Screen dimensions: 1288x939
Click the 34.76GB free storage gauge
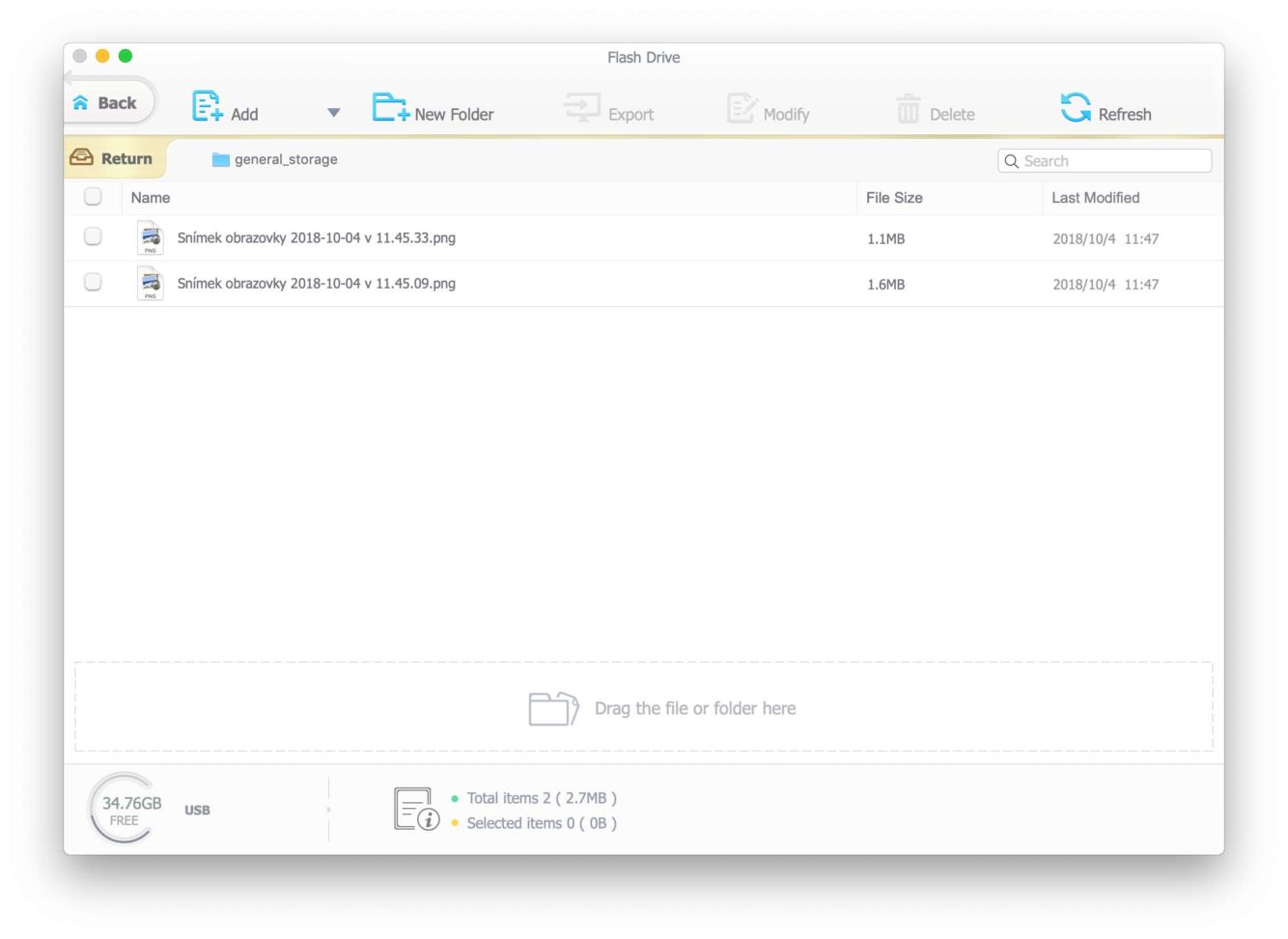click(126, 809)
